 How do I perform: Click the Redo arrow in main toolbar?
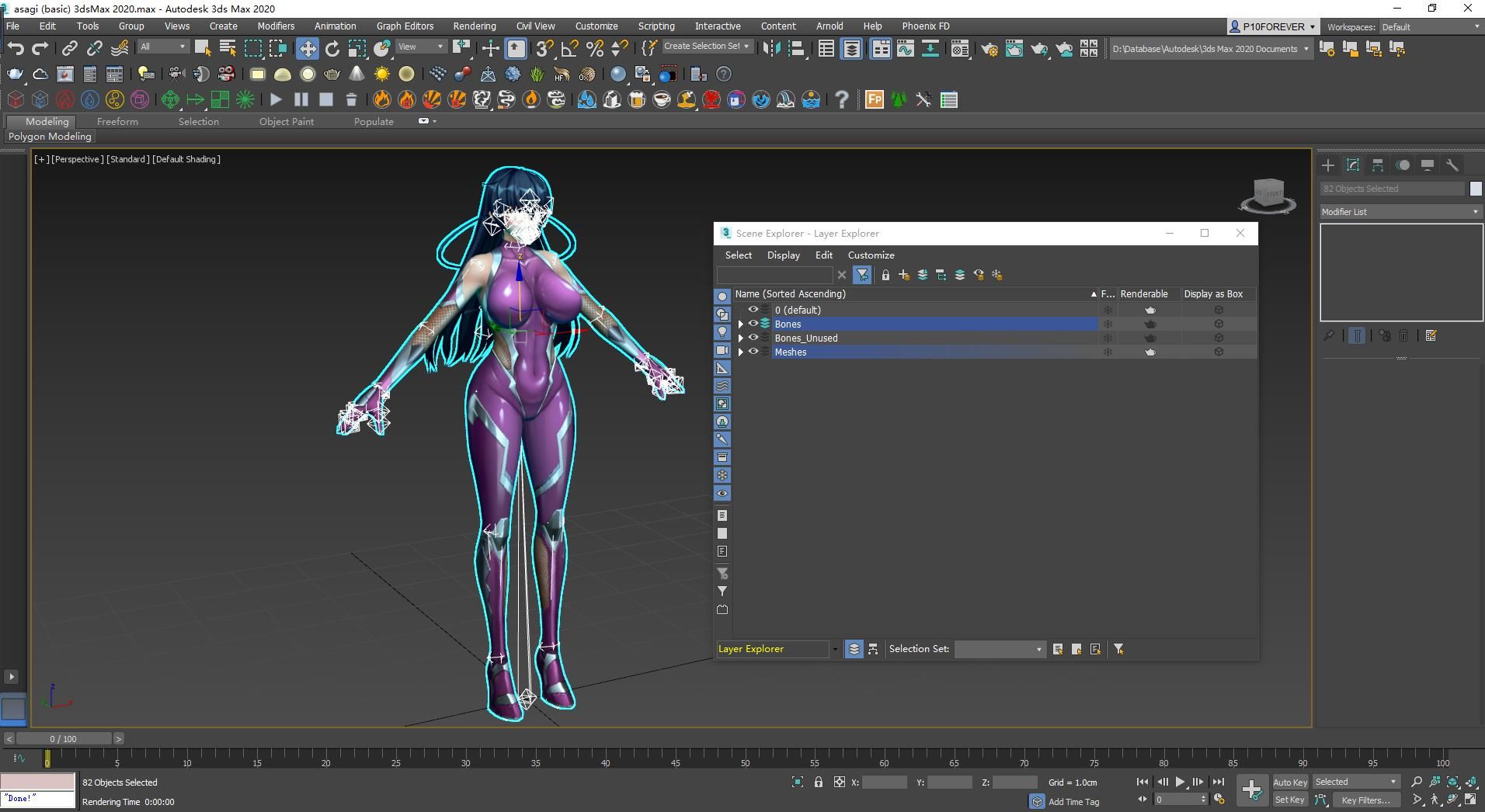(x=40, y=48)
